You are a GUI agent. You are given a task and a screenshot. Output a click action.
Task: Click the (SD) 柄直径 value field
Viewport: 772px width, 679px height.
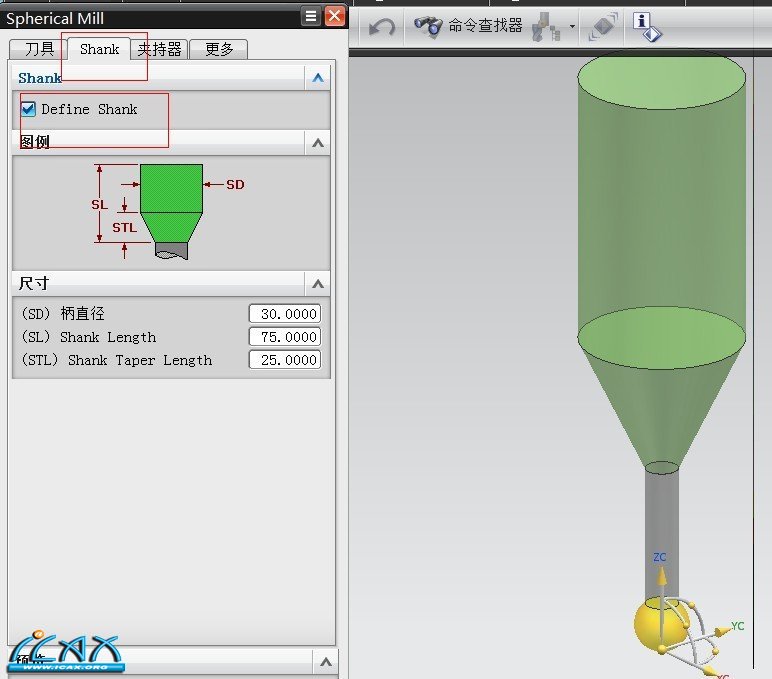[x=285, y=314]
